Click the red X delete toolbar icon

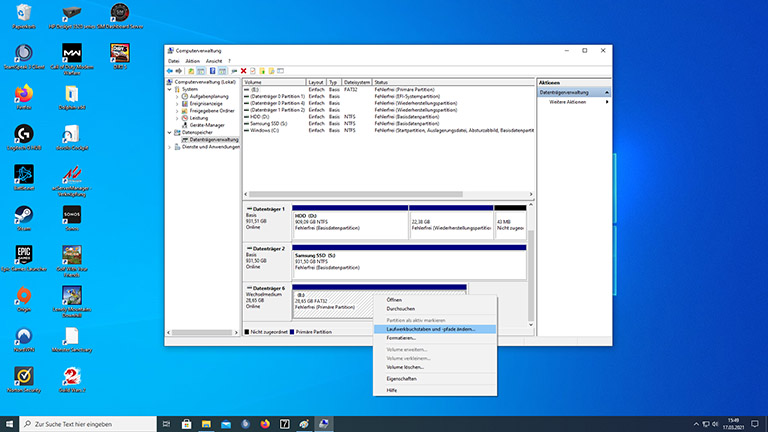pyautogui.click(x=243, y=71)
